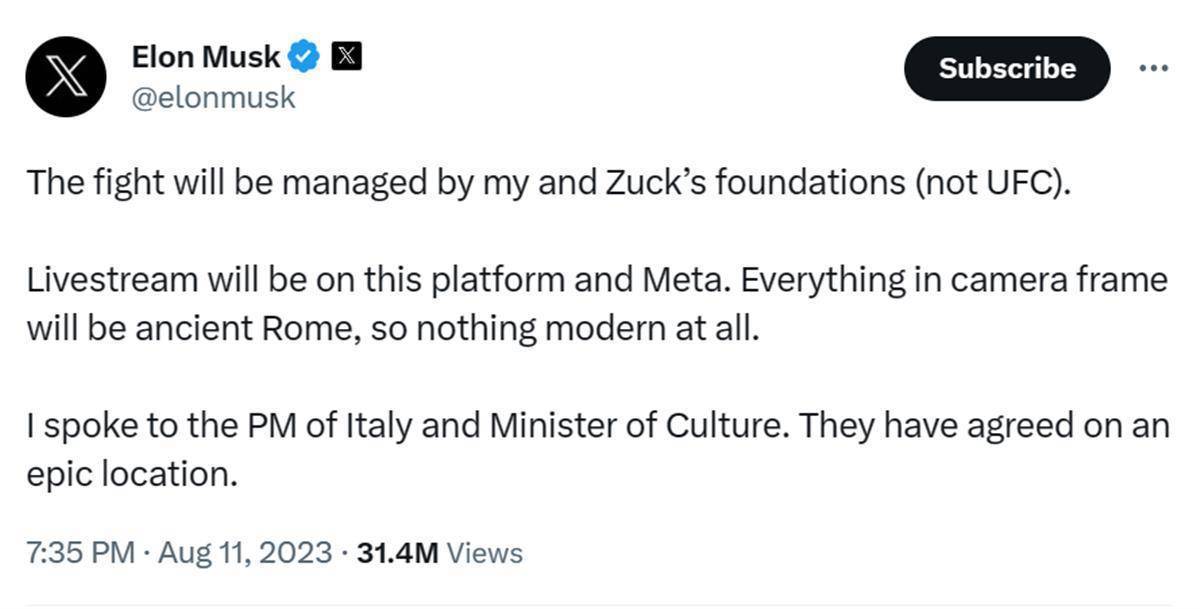1200x609 pixels.
Task: Select the Livestream paragraph text
Action: tap(597, 304)
